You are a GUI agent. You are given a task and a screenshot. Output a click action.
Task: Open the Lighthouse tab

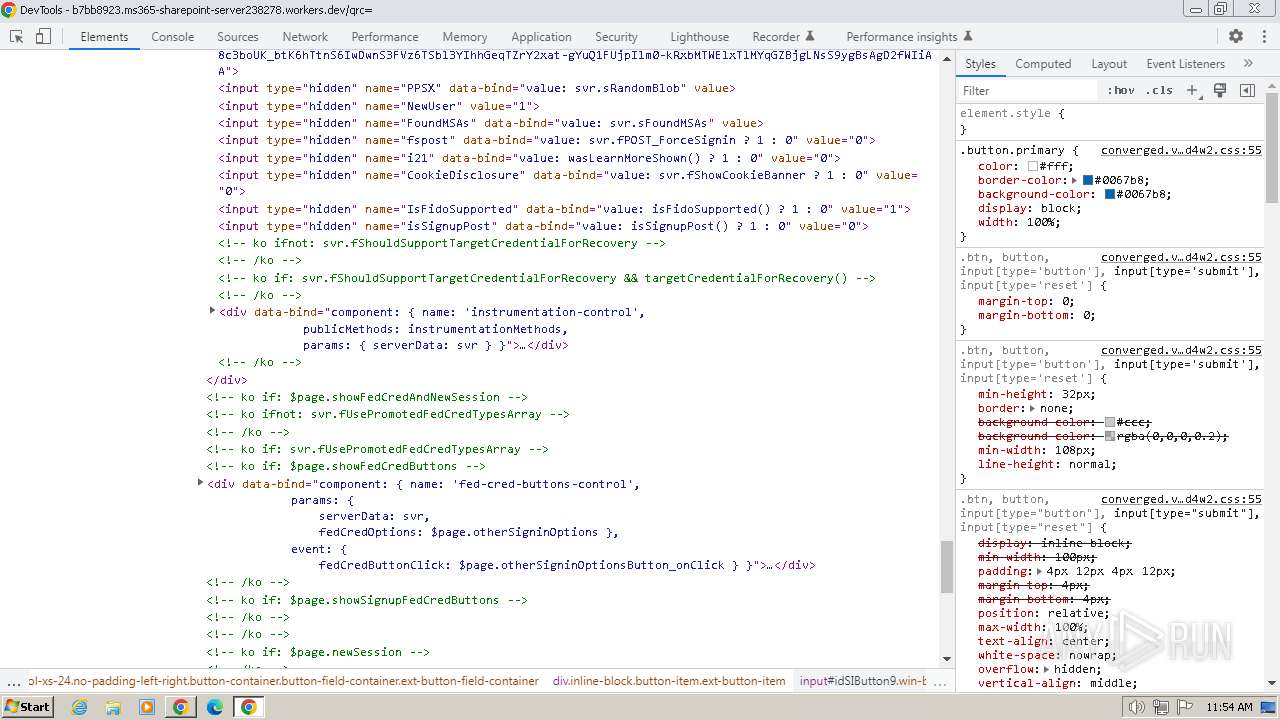pos(699,36)
